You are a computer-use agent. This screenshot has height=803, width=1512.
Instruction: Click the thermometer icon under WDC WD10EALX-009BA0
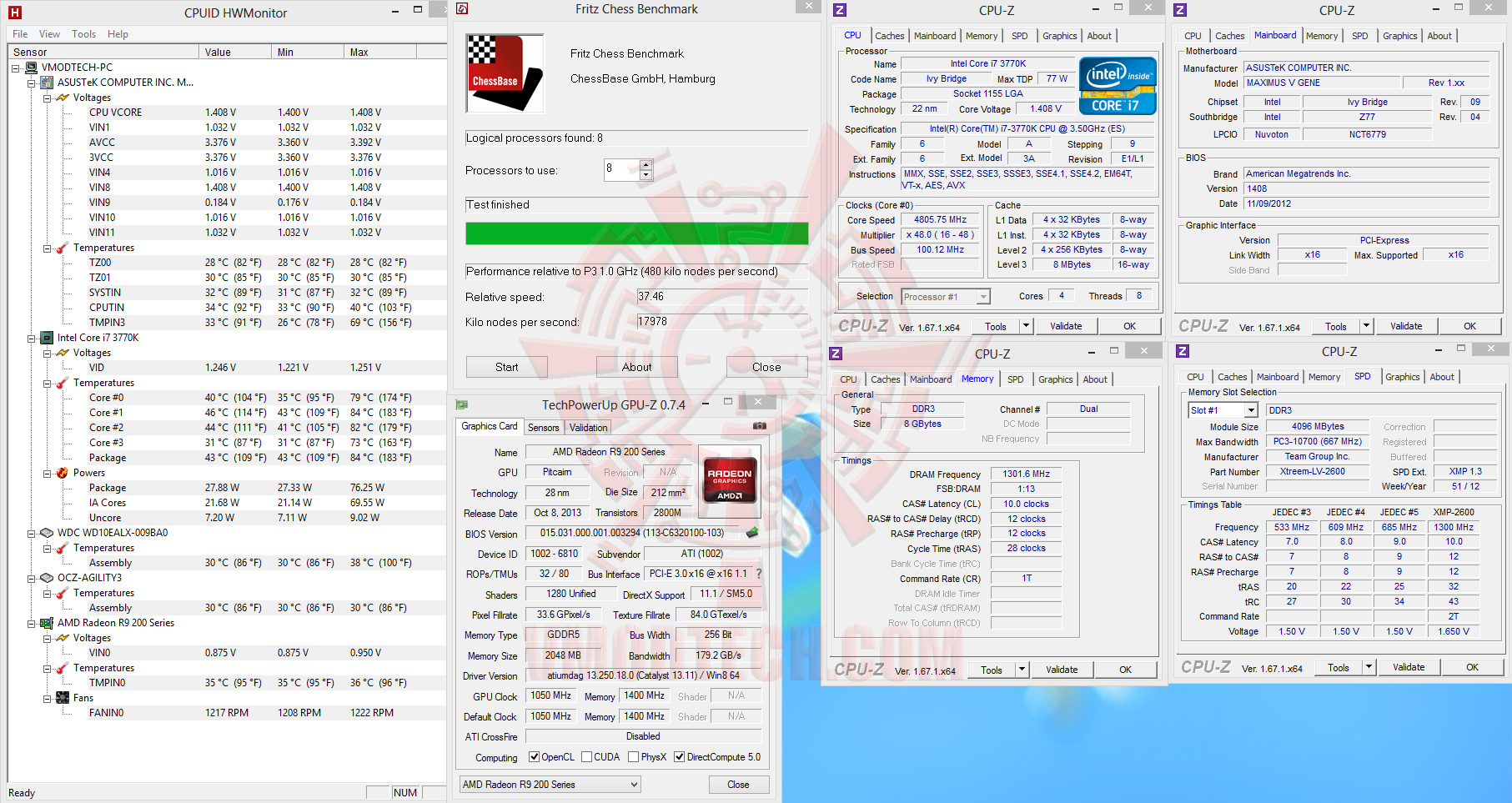click(x=63, y=548)
